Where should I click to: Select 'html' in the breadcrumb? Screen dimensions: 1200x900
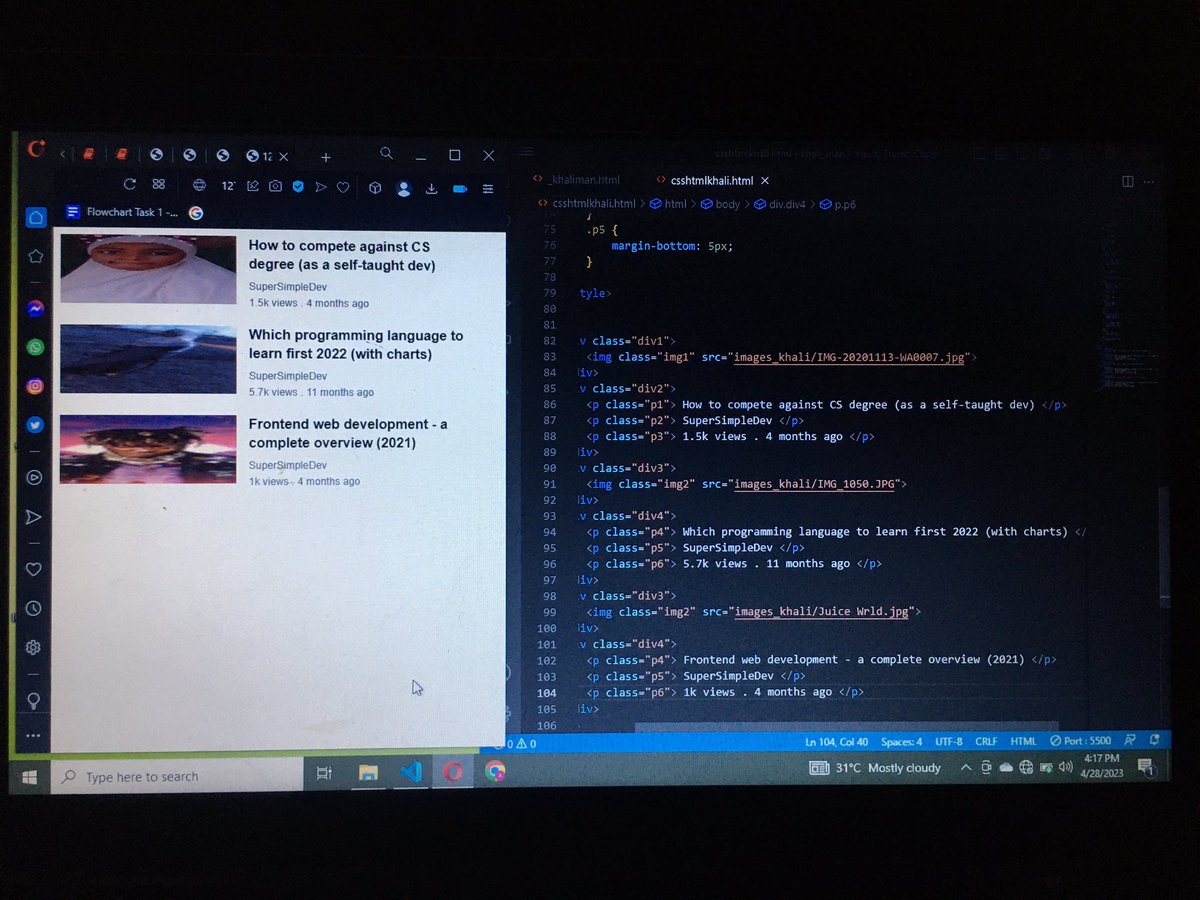pyautogui.click(x=675, y=204)
